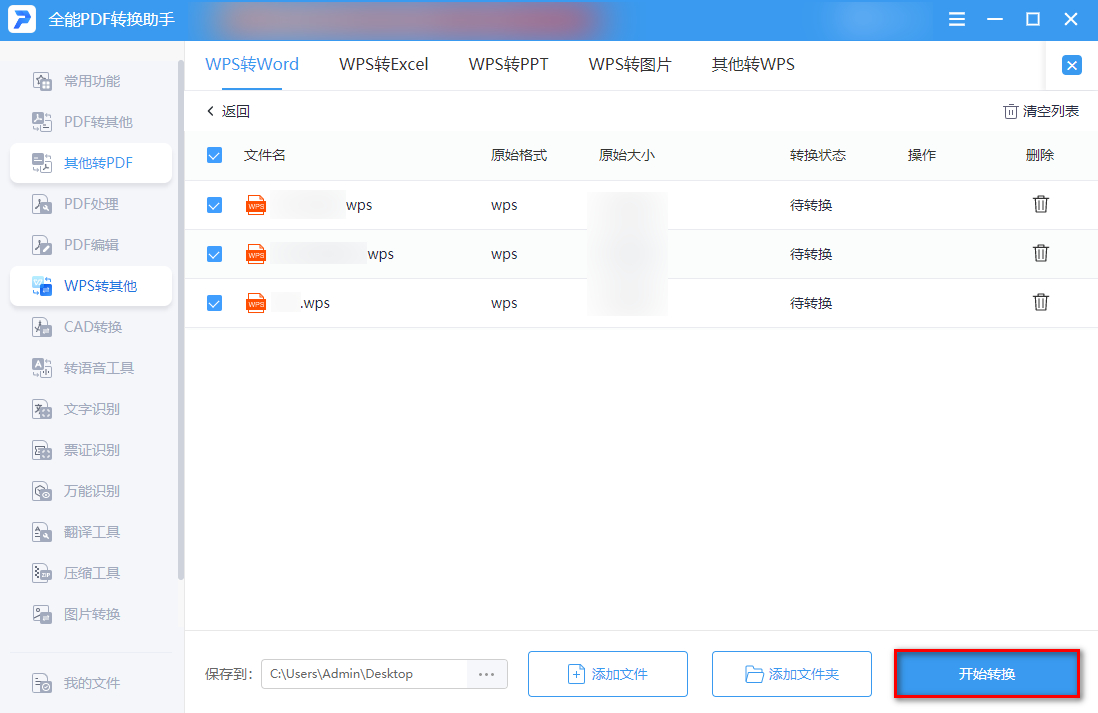Switch to 其他转WPS conversion tab
Image resolution: width=1098 pixels, height=713 pixels.
(x=751, y=64)
